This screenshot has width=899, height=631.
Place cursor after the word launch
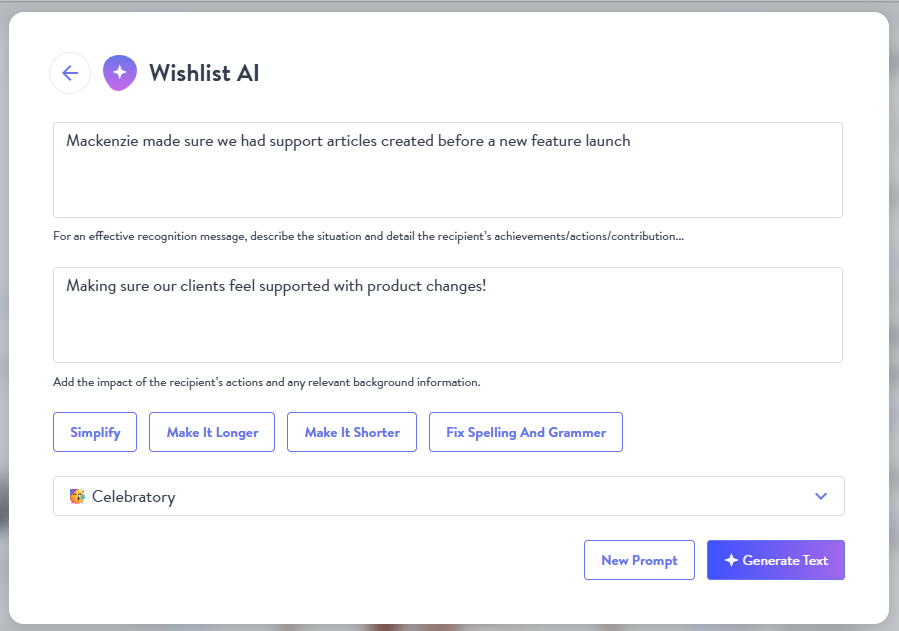pos(631,141)
